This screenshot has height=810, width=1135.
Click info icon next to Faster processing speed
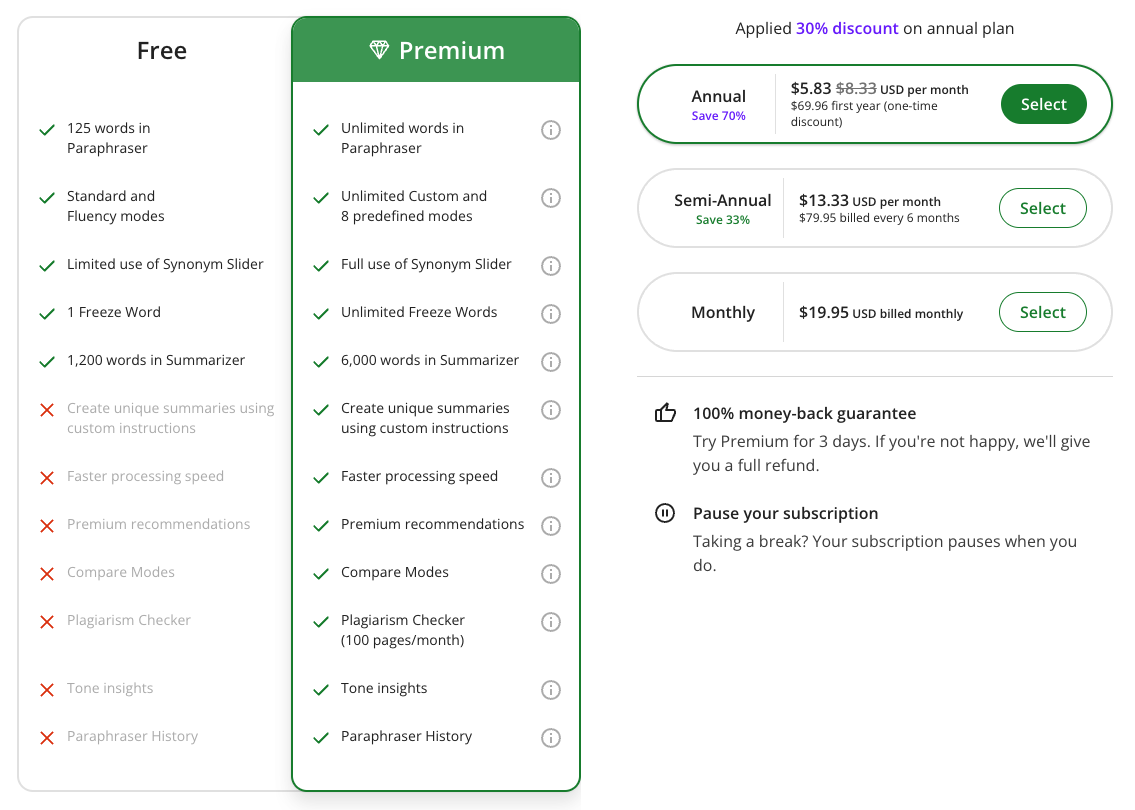tap(551, 477)
